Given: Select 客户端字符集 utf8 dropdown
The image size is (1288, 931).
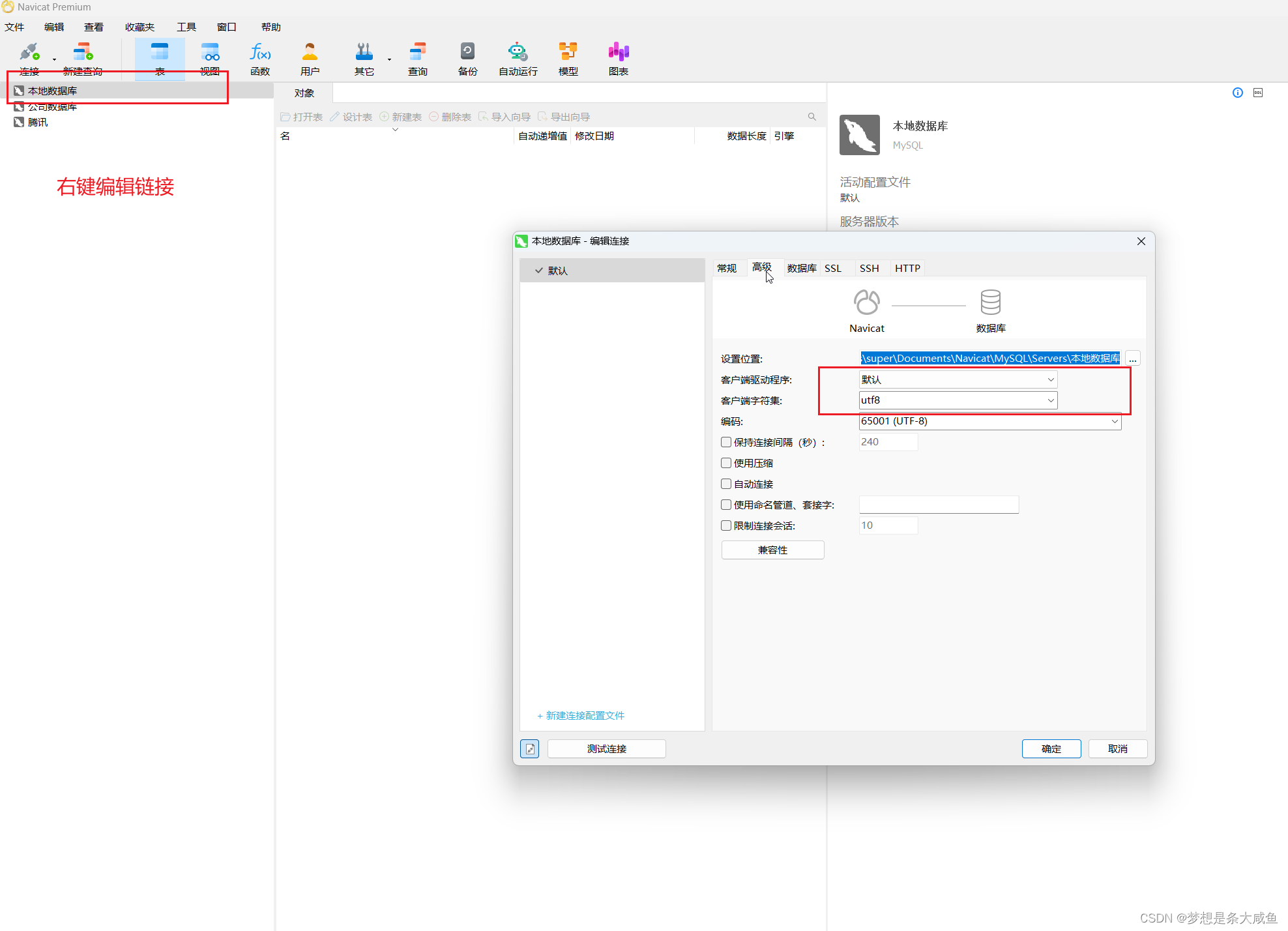Looking at the screenshot, I should (955, 400).
